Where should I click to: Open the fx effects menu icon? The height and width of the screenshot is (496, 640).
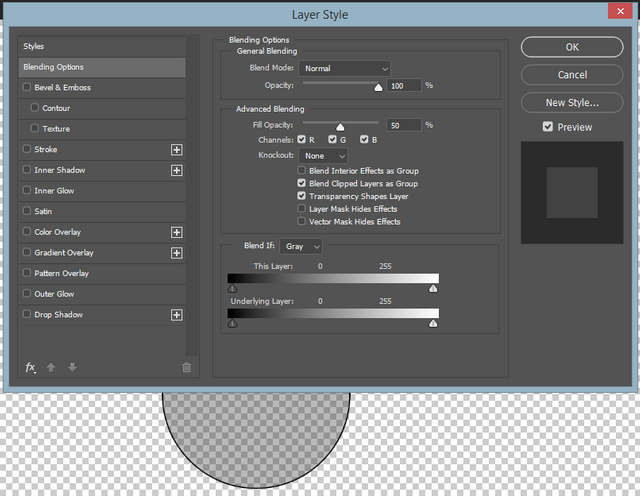click(30, 367)
